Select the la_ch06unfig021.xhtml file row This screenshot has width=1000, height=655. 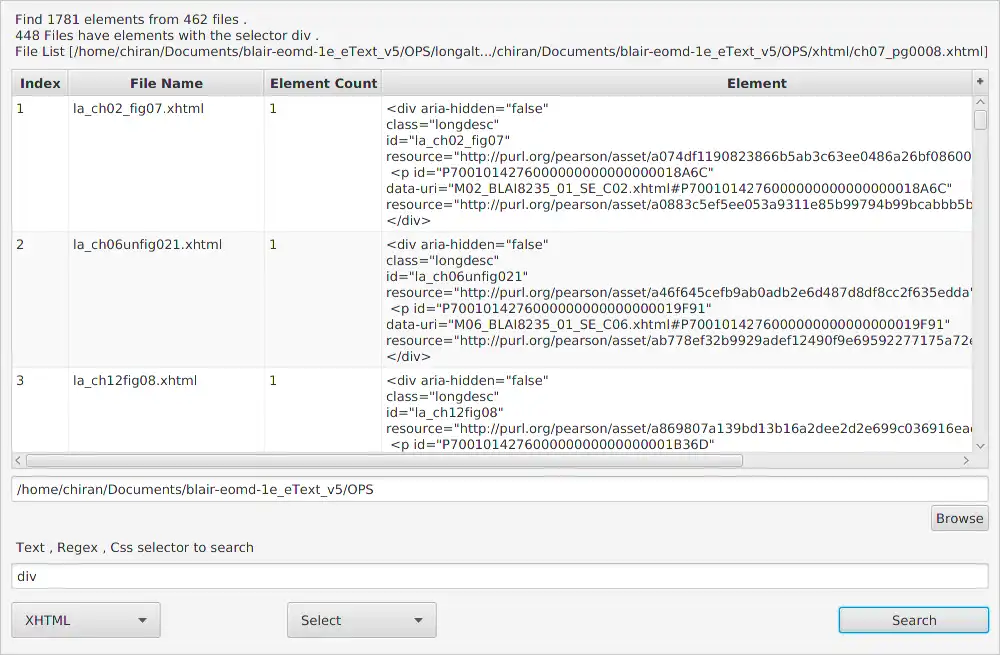[147, 244]
